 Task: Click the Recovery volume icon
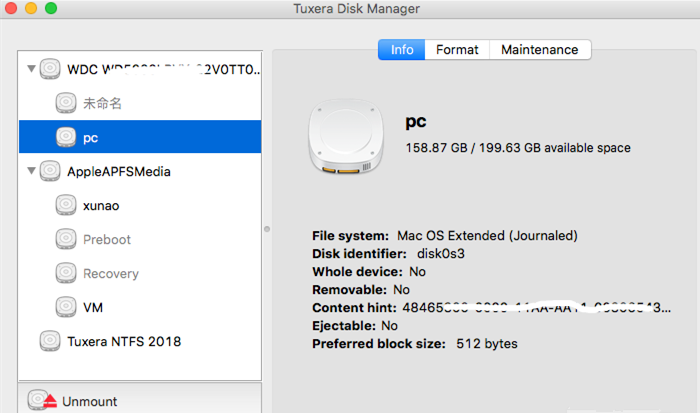pos(66,274)
